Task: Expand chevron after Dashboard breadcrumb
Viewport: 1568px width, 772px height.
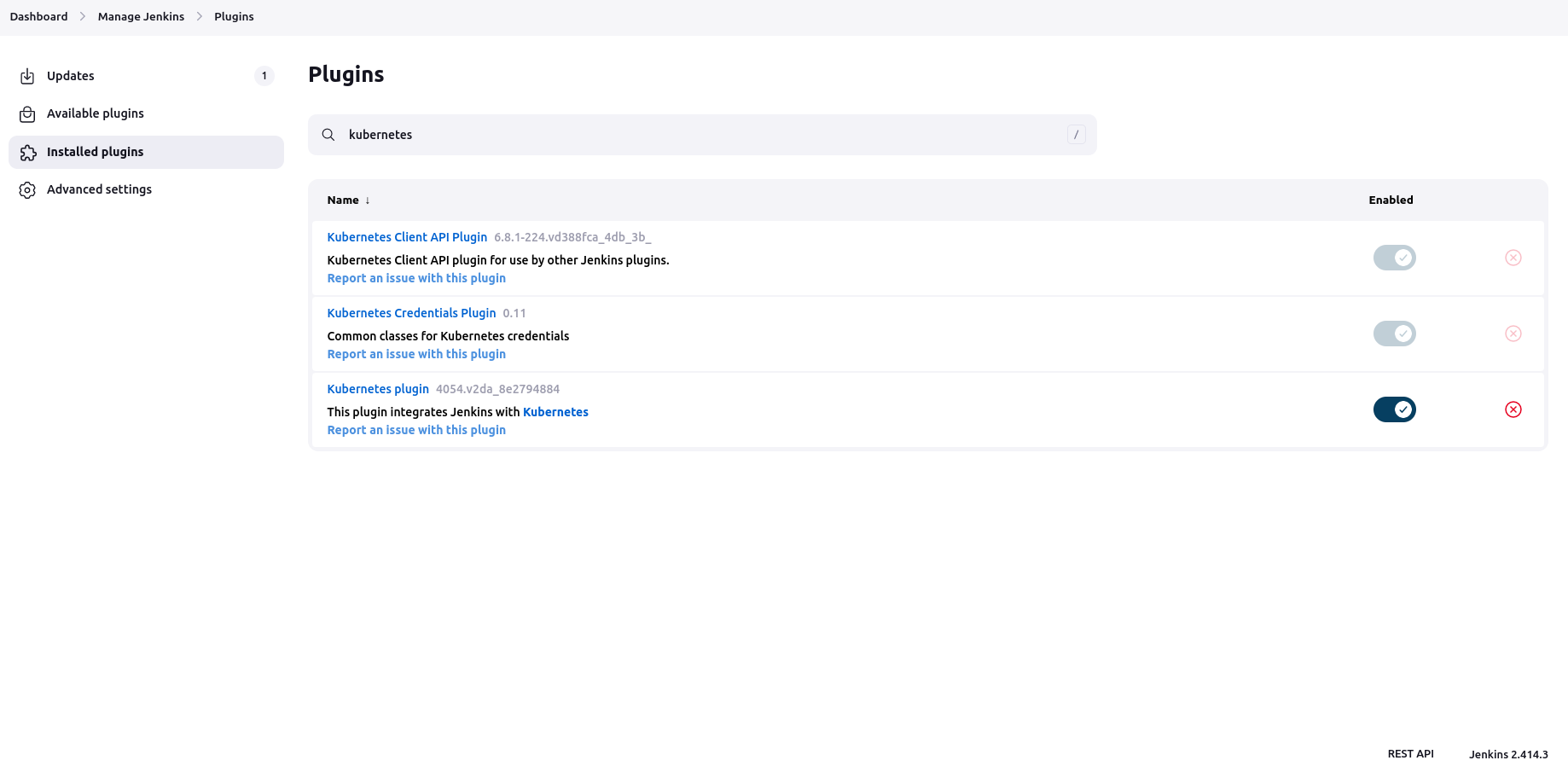Action: pos(83,16)
